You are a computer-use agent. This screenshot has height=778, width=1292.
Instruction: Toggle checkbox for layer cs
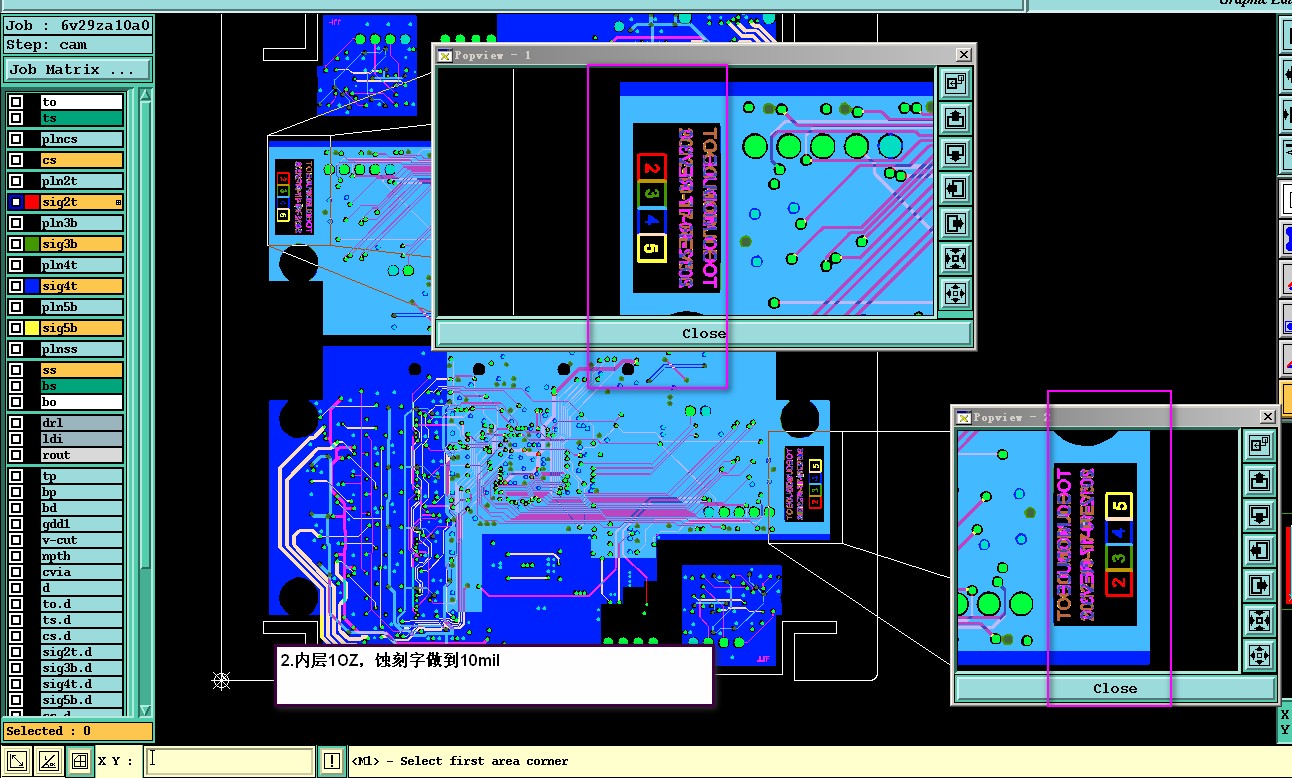tap(16, 160)
